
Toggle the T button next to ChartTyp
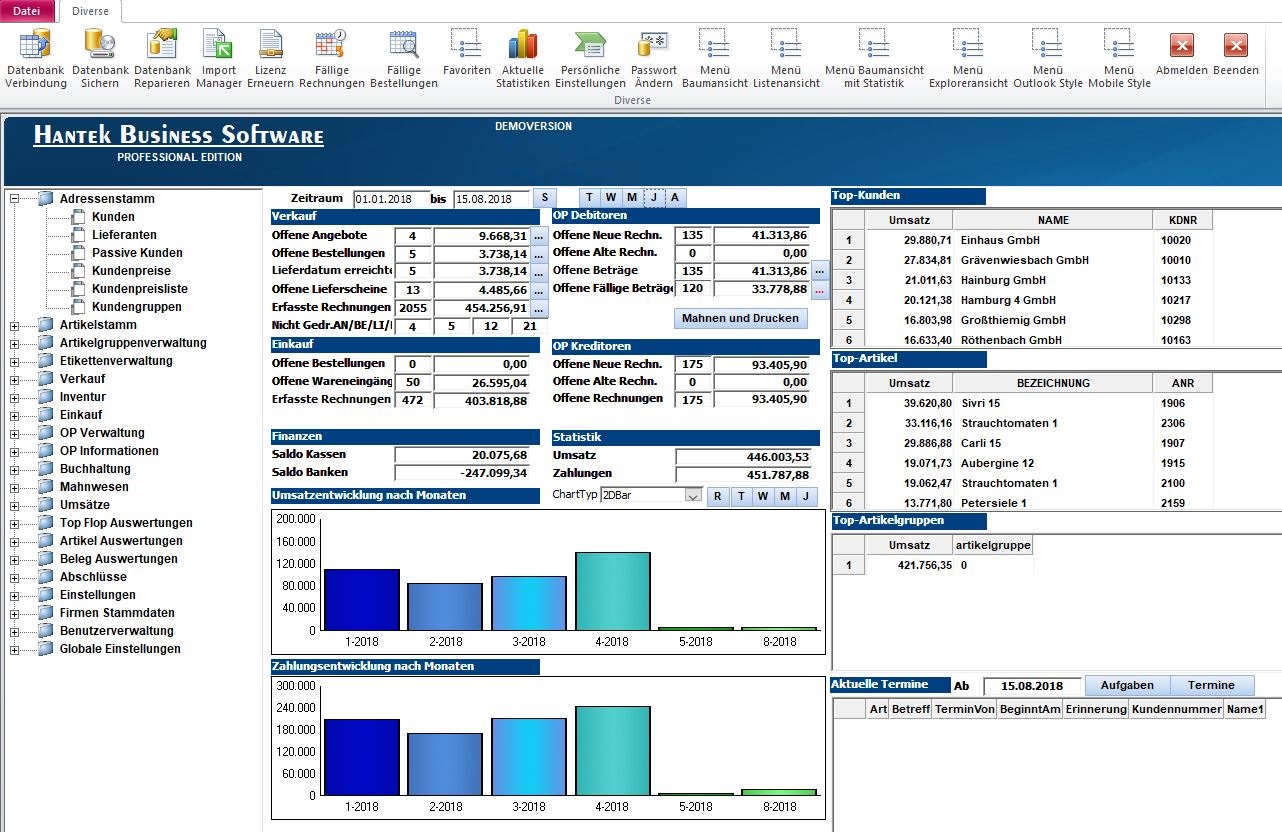click(x=741, y=496)
